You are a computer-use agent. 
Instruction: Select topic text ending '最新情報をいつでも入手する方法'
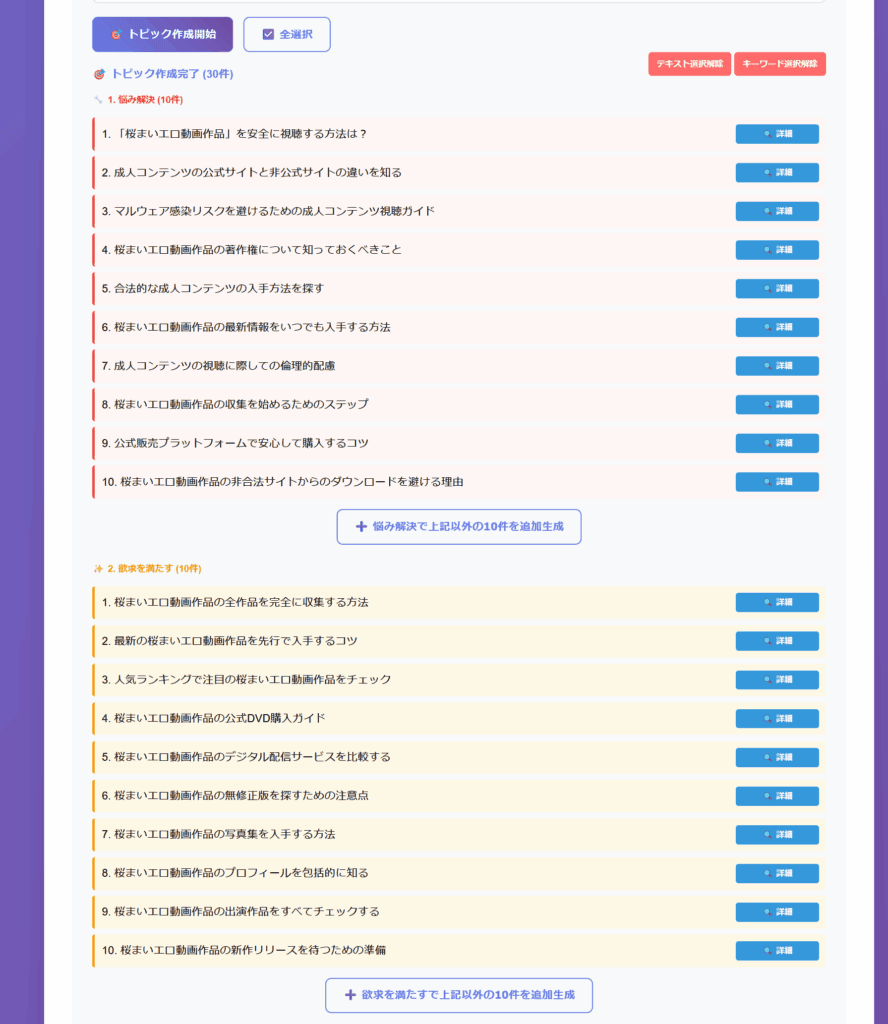(246, 327)
